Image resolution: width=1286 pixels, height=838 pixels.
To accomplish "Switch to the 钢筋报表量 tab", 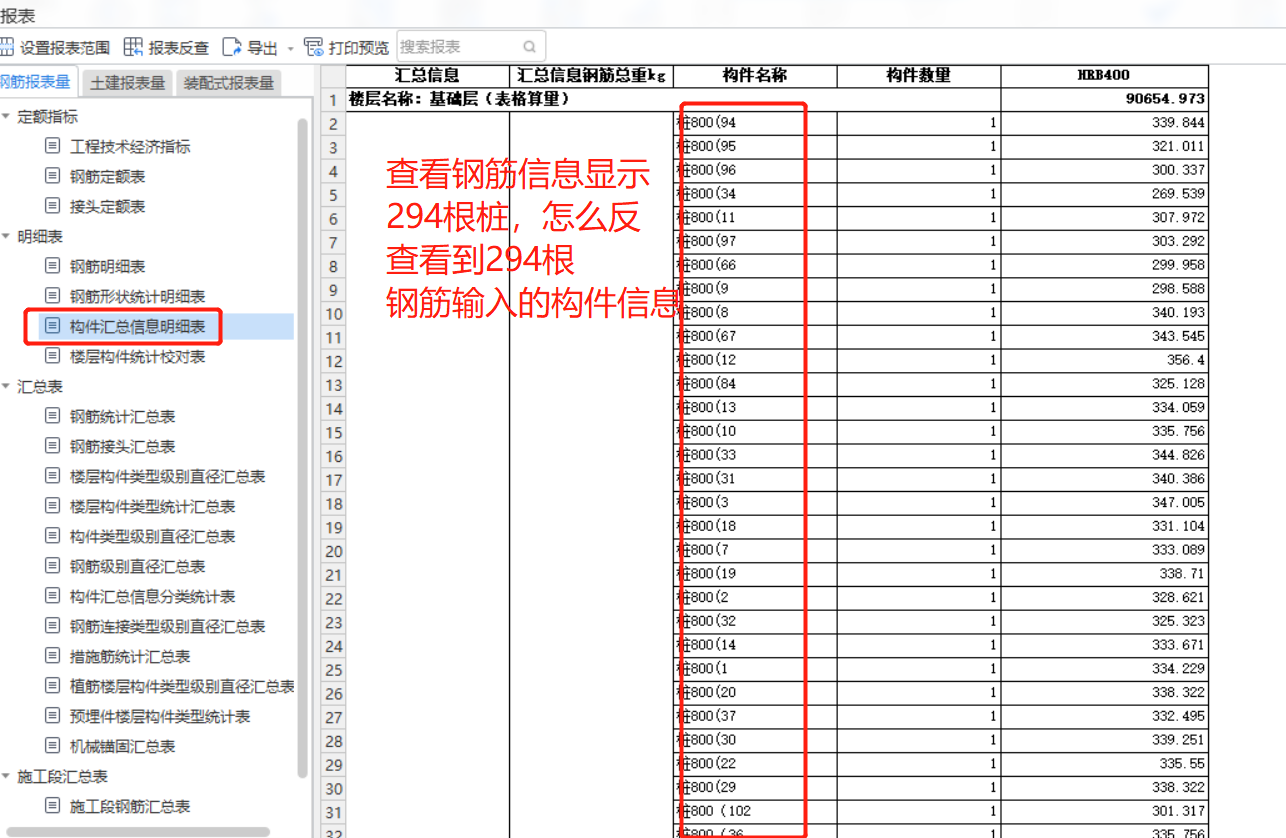I will pyautogui.click(x=37, y=82).
